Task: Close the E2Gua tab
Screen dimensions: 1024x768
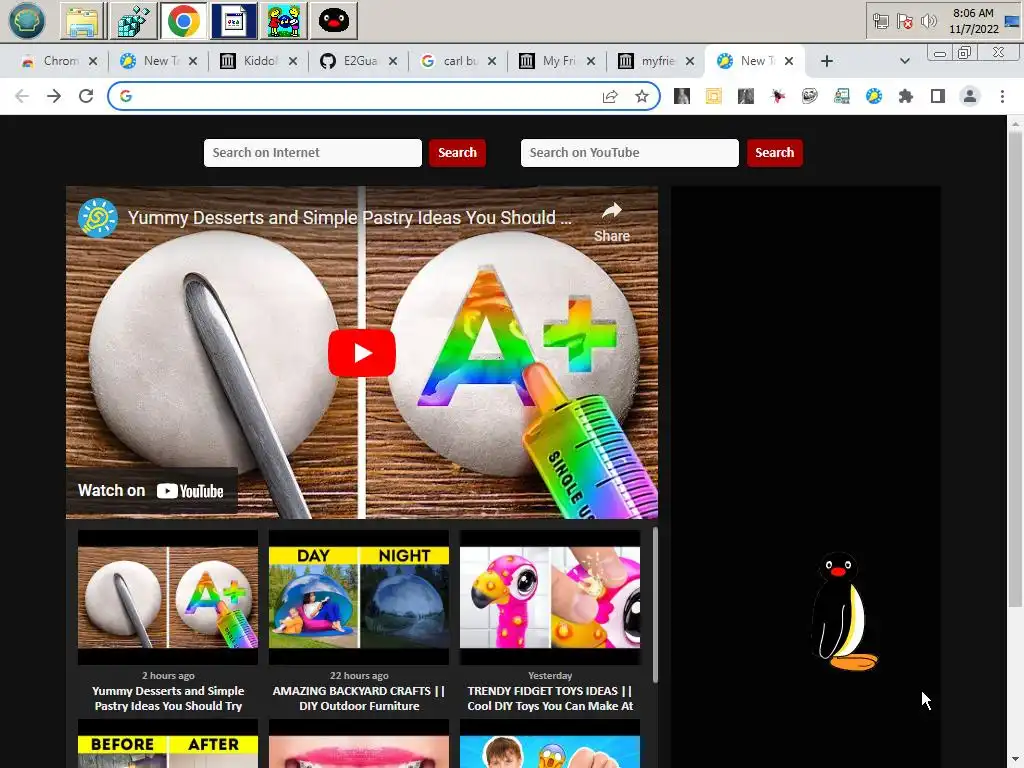Action: (x=392, y=61)
